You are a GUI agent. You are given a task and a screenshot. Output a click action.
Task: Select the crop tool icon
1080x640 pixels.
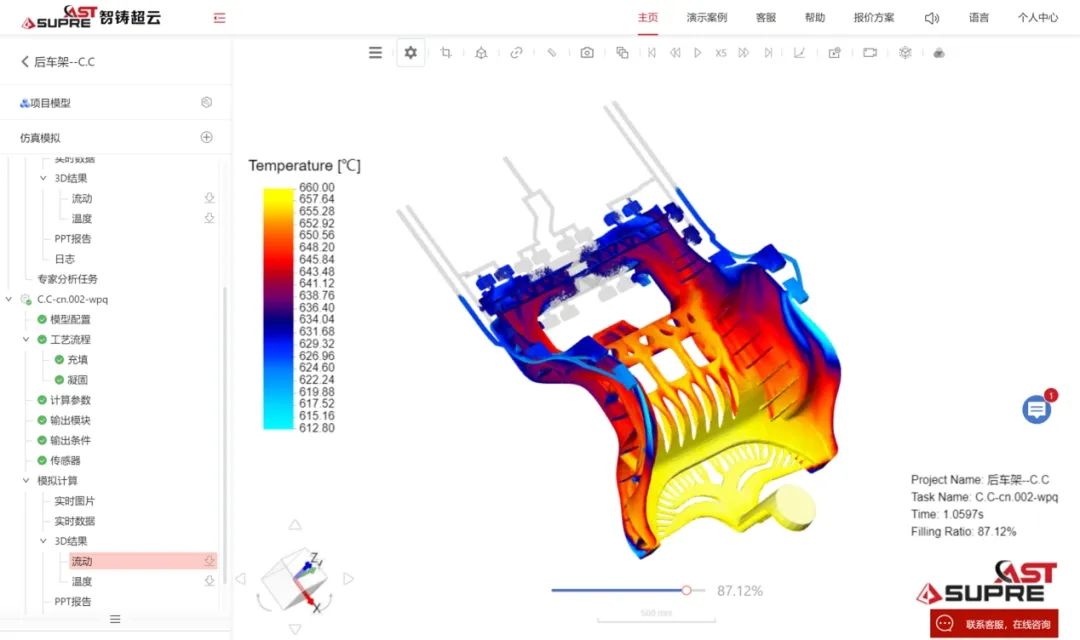(x=446, y=53)
